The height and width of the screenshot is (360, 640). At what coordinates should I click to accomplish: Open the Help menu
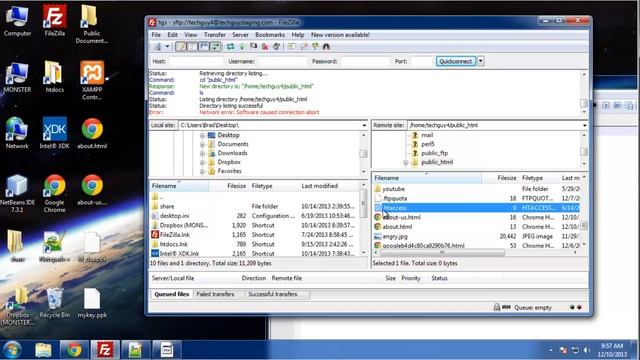pyautogui.click(x=298, y=35)
